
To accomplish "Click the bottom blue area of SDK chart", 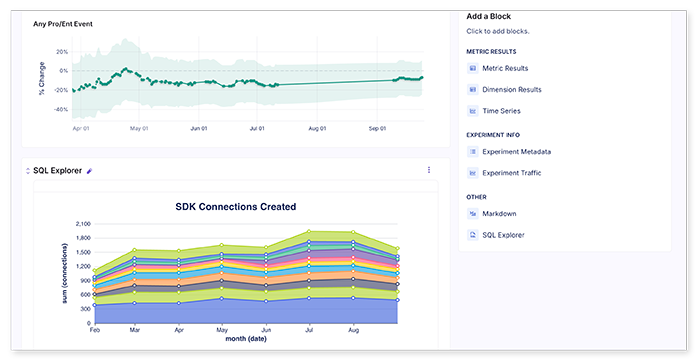I will [x=246, y=312].
